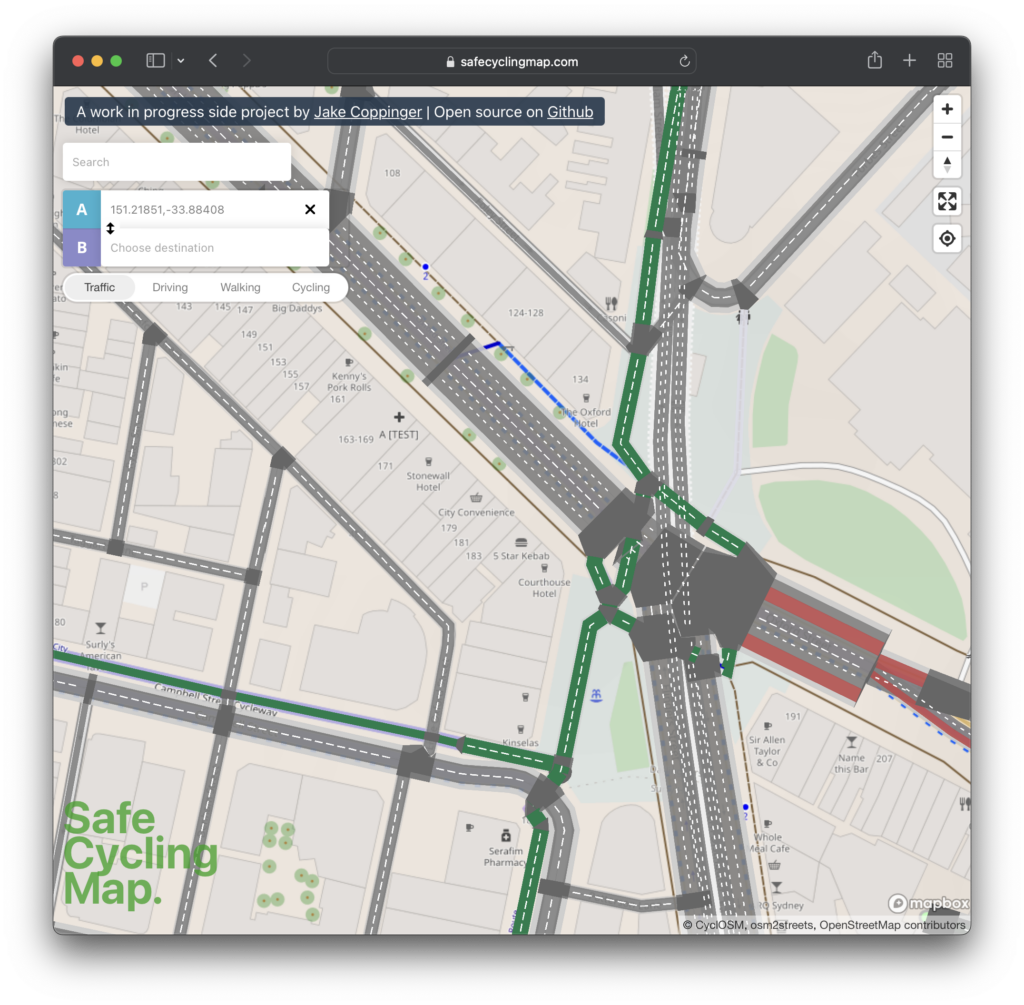Switch to Cycling mode
The image size is (1024, 1005).
pyautogui.click(x=310, y=287)
